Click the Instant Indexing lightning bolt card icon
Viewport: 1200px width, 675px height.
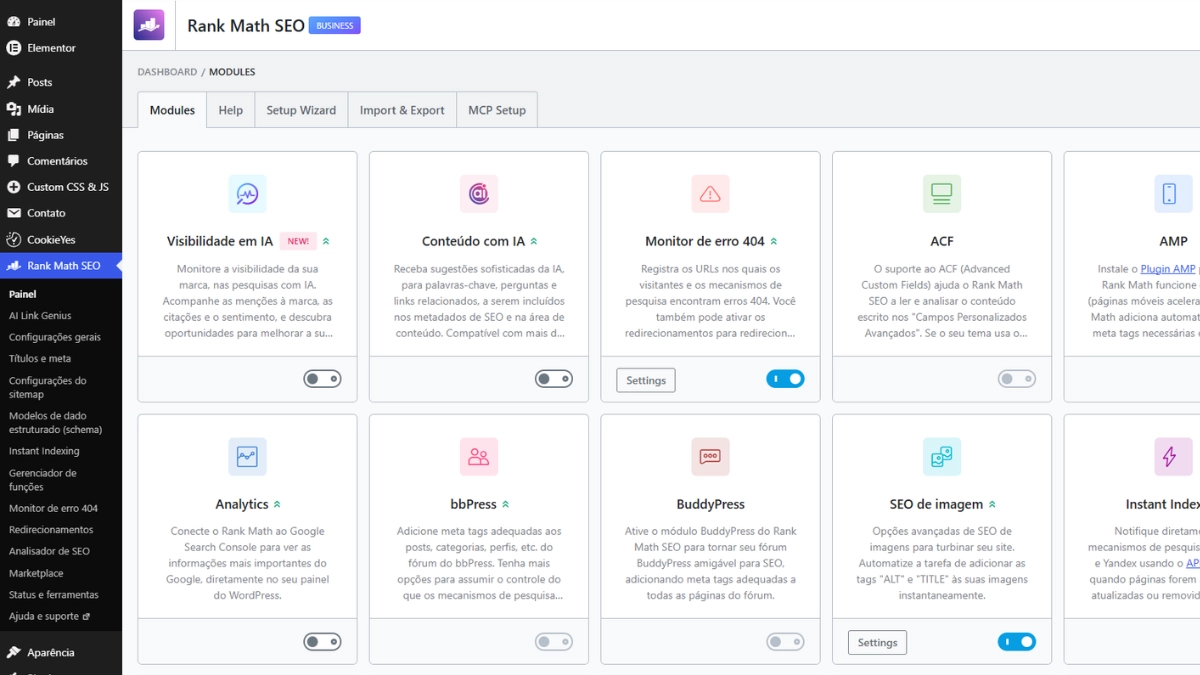(1173, 457)
